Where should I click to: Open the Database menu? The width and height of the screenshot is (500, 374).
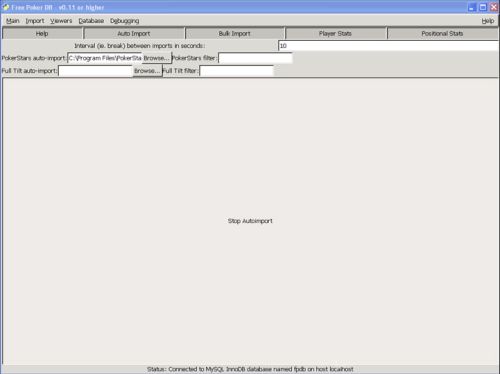pos(91,21)
